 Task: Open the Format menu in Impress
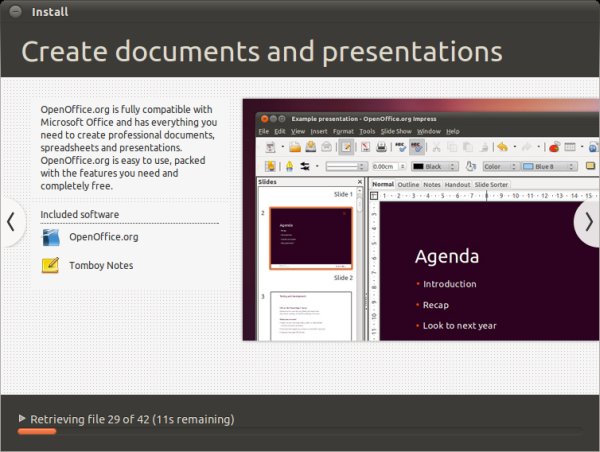point(342,131)
